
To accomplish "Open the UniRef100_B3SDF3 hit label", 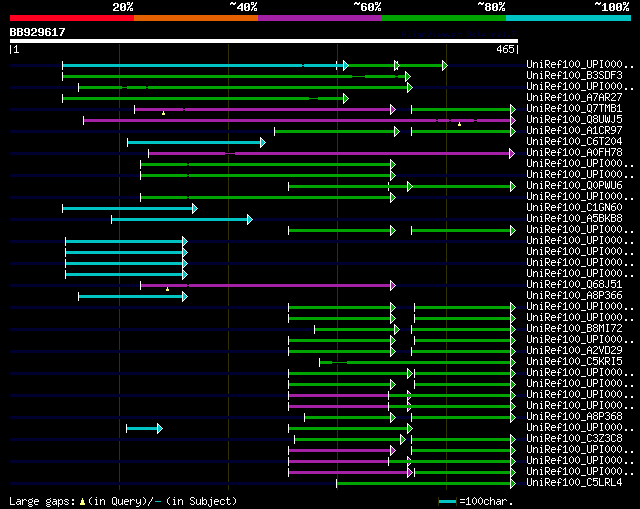I will click(x=574, y=76).
